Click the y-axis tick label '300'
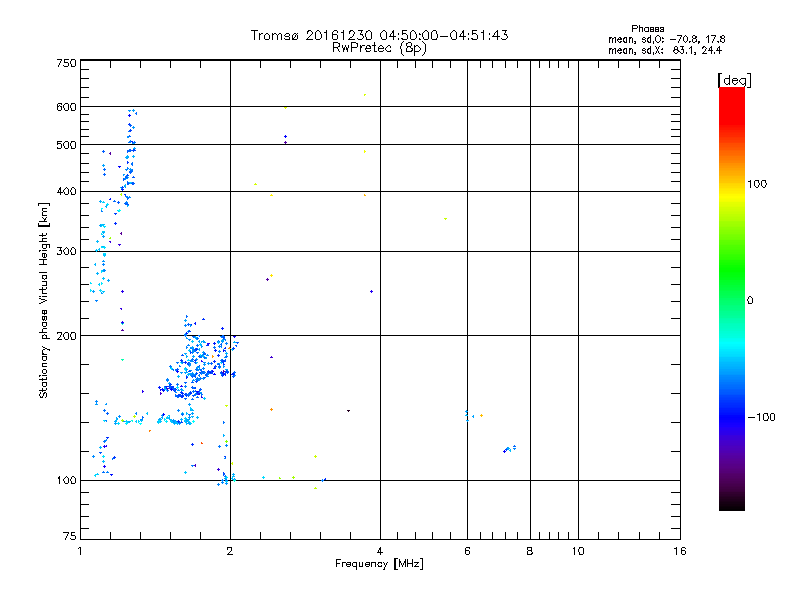This screenshot has height=600, width=800. coord(66,252)
